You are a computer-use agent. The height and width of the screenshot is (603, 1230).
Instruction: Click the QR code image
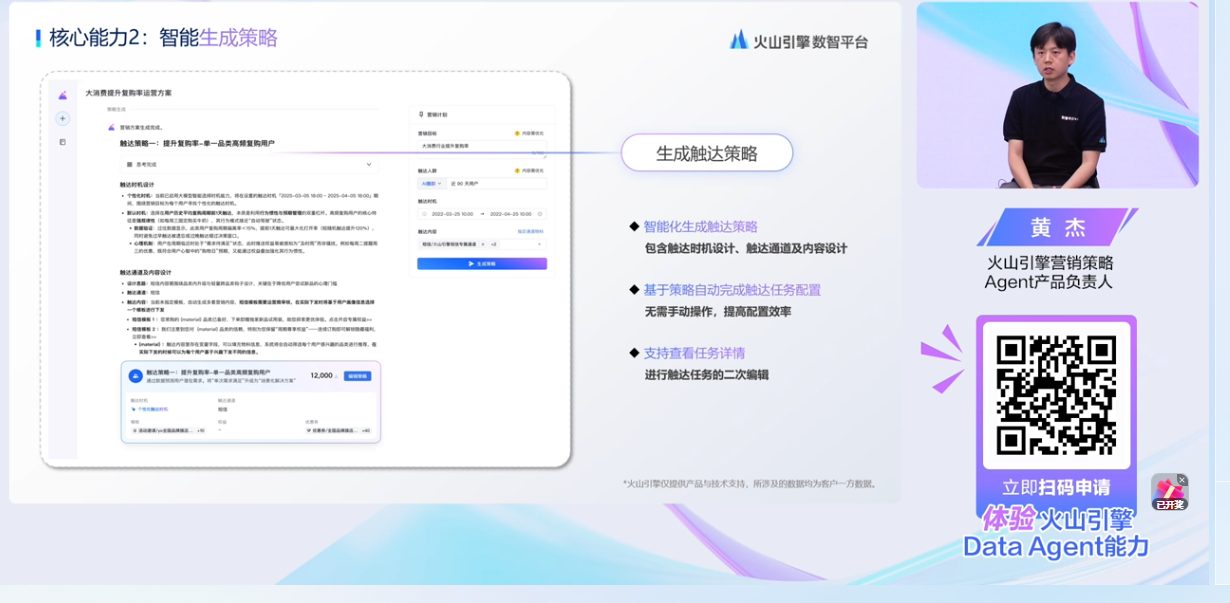(x=1057, y=394)
